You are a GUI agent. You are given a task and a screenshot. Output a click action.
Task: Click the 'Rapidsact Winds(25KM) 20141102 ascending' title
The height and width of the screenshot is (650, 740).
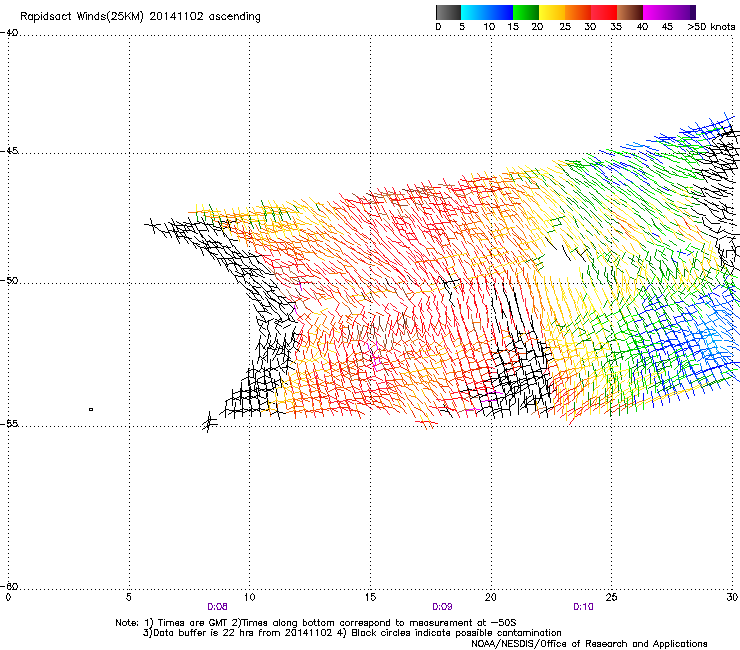[140, 17]
